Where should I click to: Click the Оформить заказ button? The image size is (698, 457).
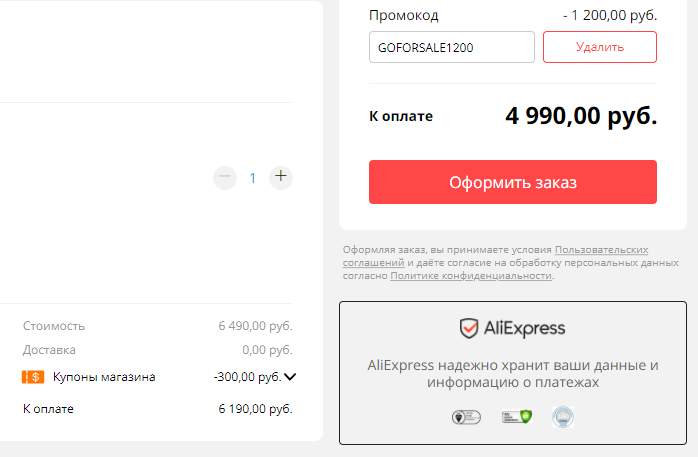coord(513,182)
